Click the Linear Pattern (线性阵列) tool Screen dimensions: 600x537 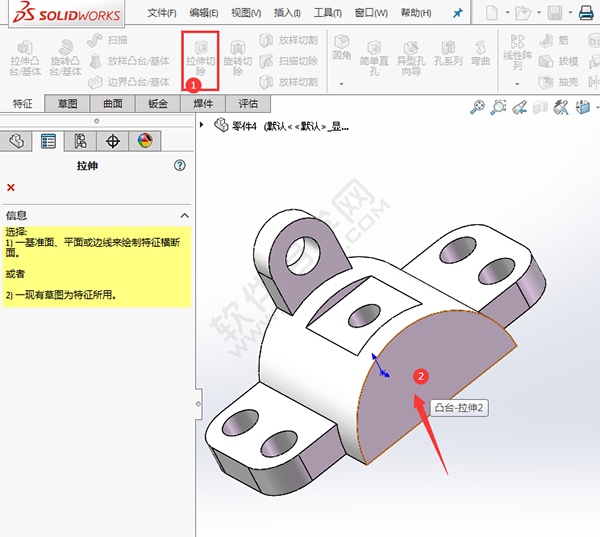pyautogui.click(x=517, y=52)
